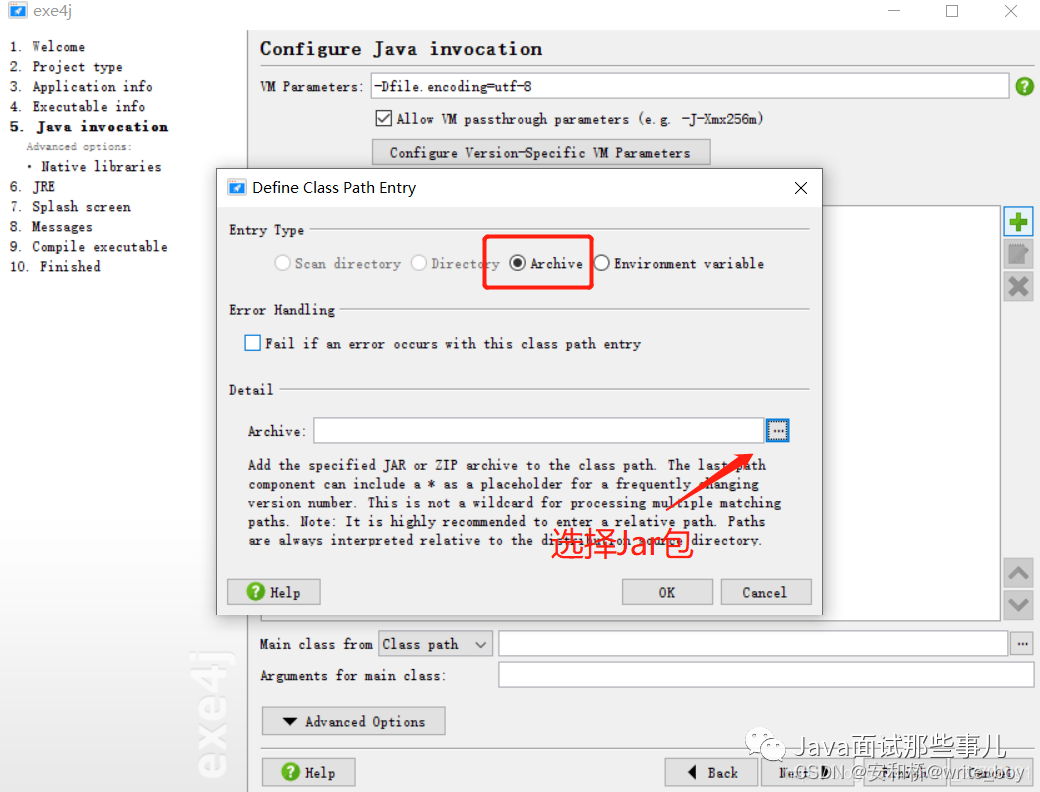The width and height of the screenshot is (1040, 792).
Task: Click the gray X remove entry icon
Action: [x=1018, y=287]
